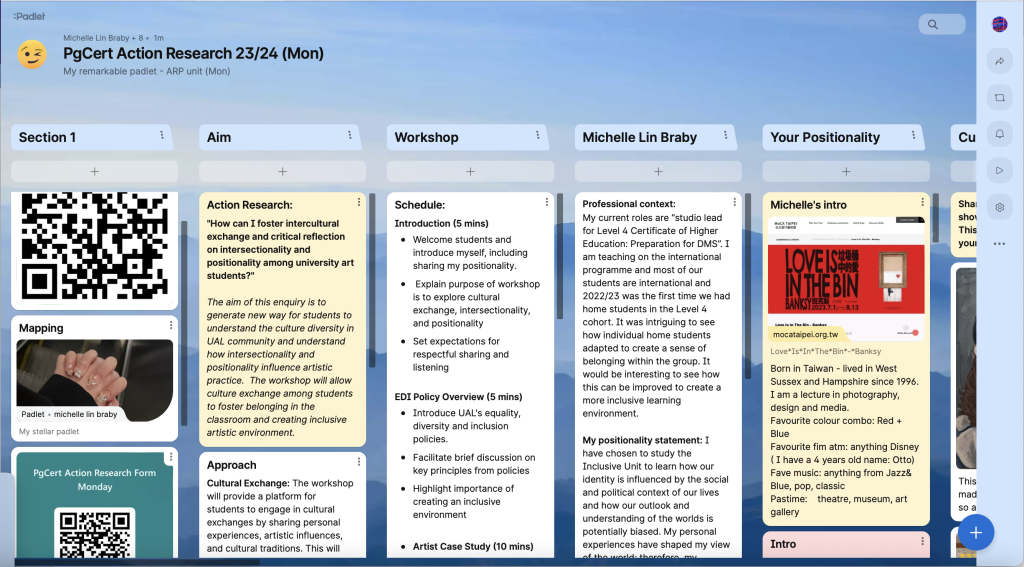Add a post under Aim

click(282, 171)
